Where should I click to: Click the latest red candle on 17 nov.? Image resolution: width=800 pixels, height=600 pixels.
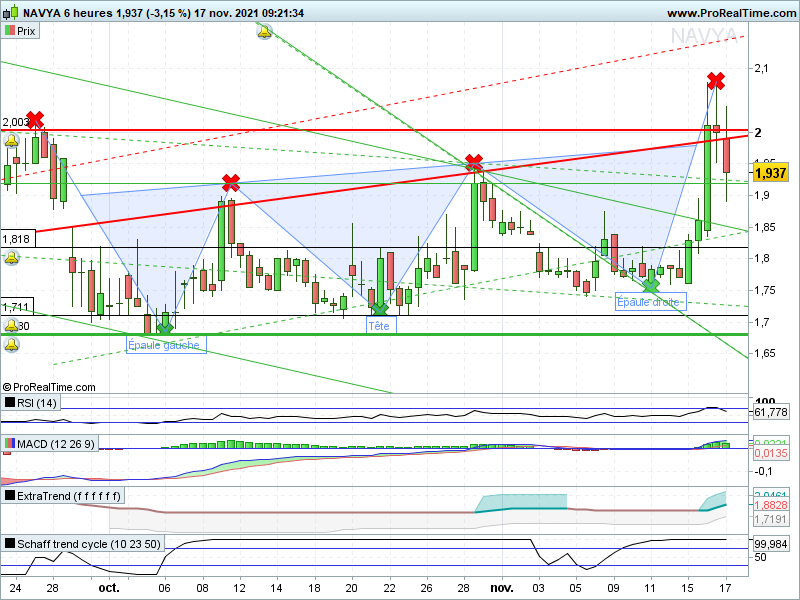pos(727,155)
